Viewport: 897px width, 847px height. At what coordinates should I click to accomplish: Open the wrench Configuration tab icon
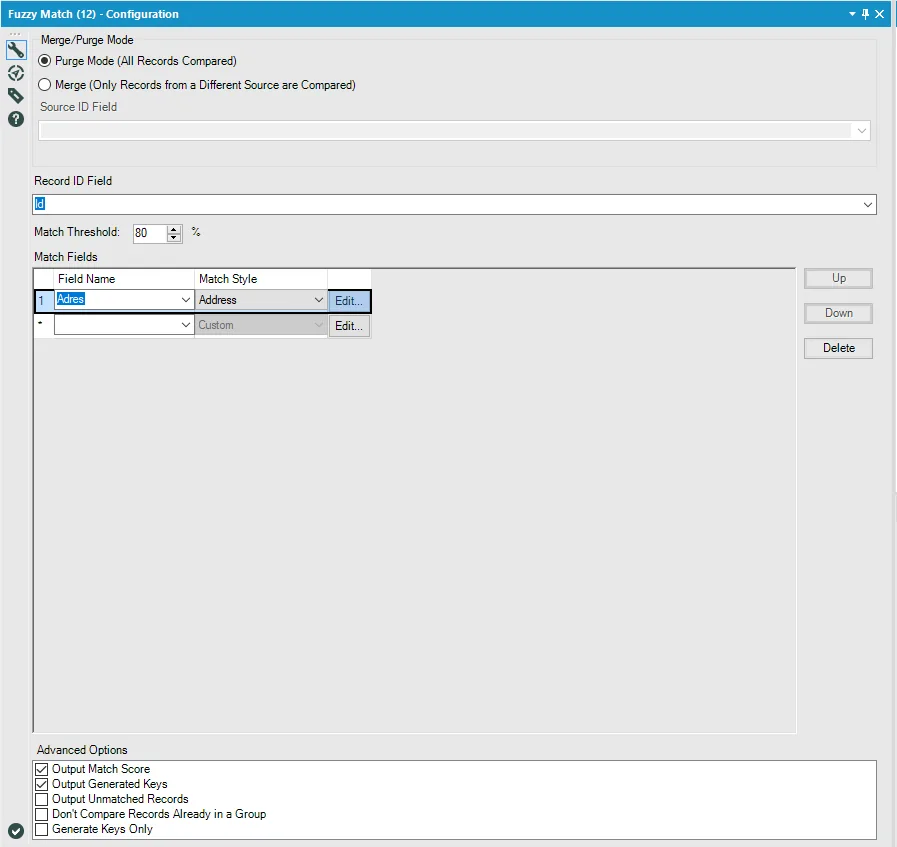(x=16, y=50)
